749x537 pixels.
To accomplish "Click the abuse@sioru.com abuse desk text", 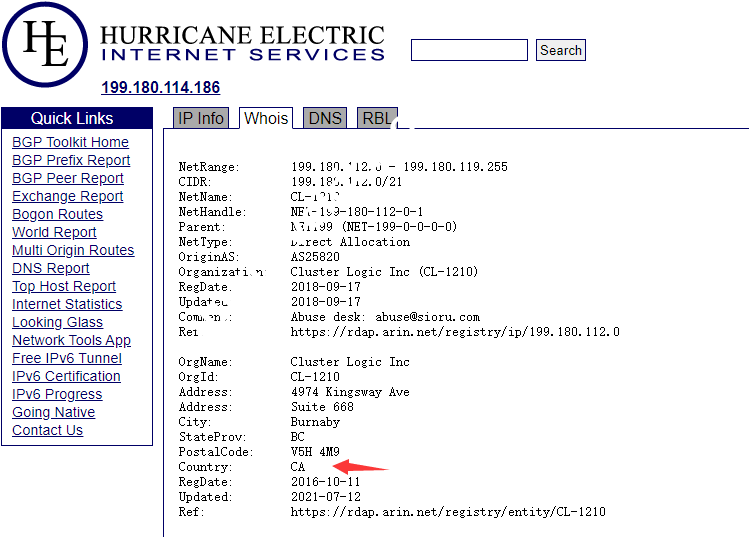I will pyautogui.click(x=428, y=317).
